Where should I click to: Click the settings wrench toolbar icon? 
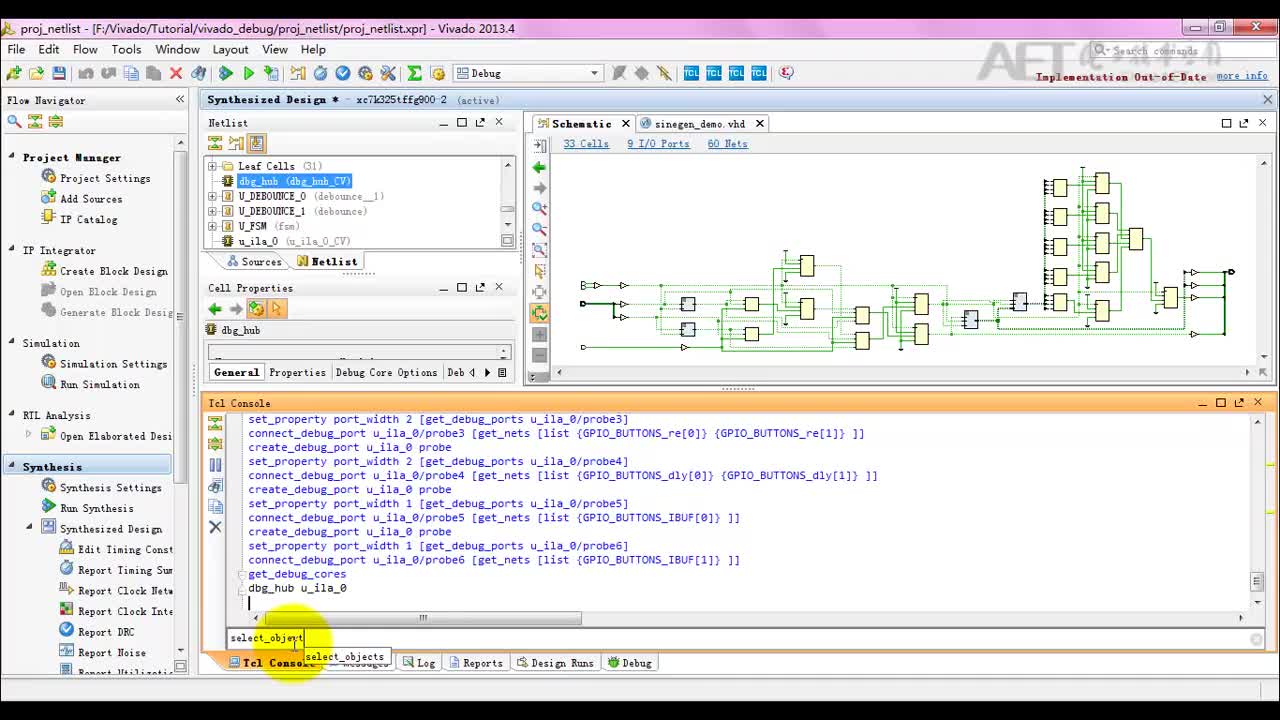coord(388,73)
